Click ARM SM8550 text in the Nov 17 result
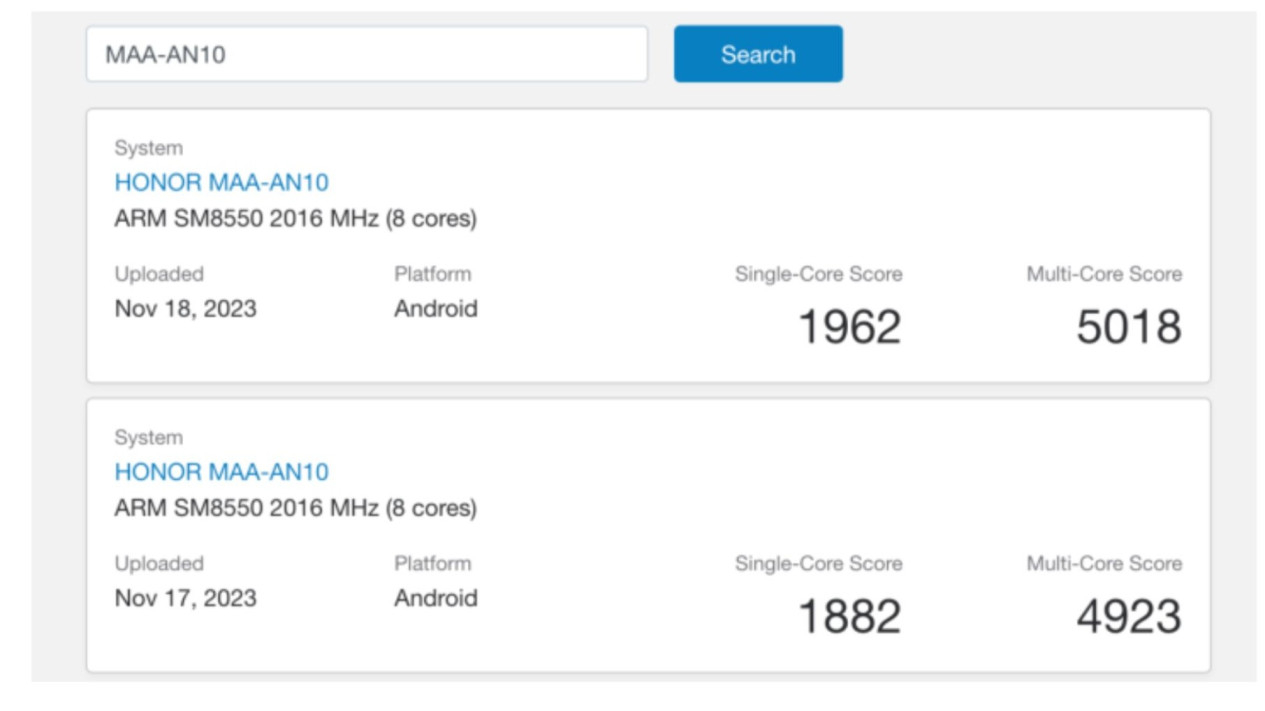Screen dimensions: 1265x711 click(295, 508)
